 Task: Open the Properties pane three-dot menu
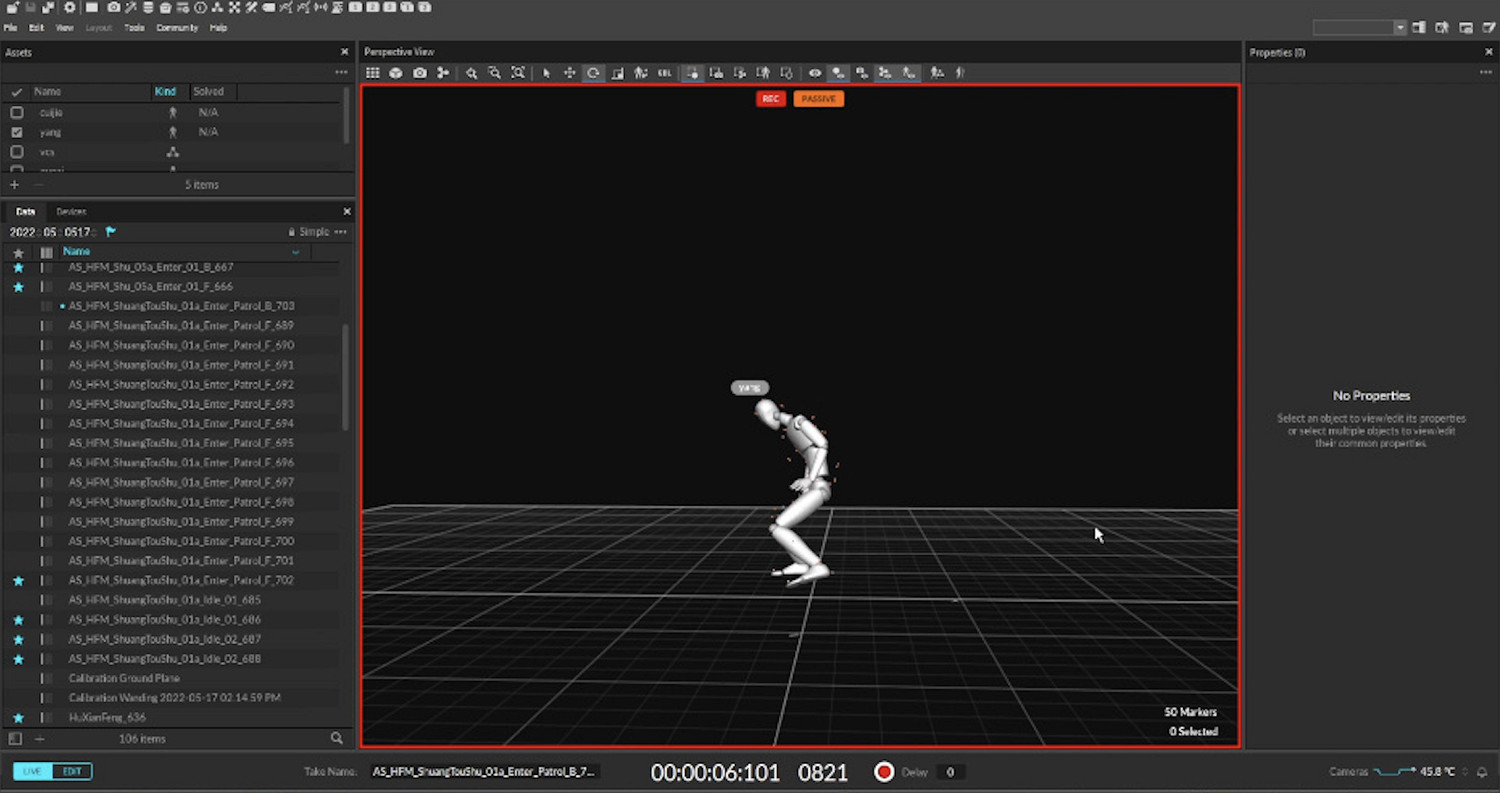(1485, 72)
